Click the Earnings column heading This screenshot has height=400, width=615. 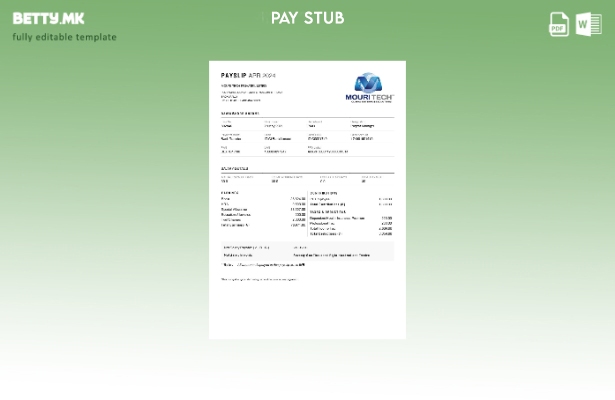coord(230,192)
